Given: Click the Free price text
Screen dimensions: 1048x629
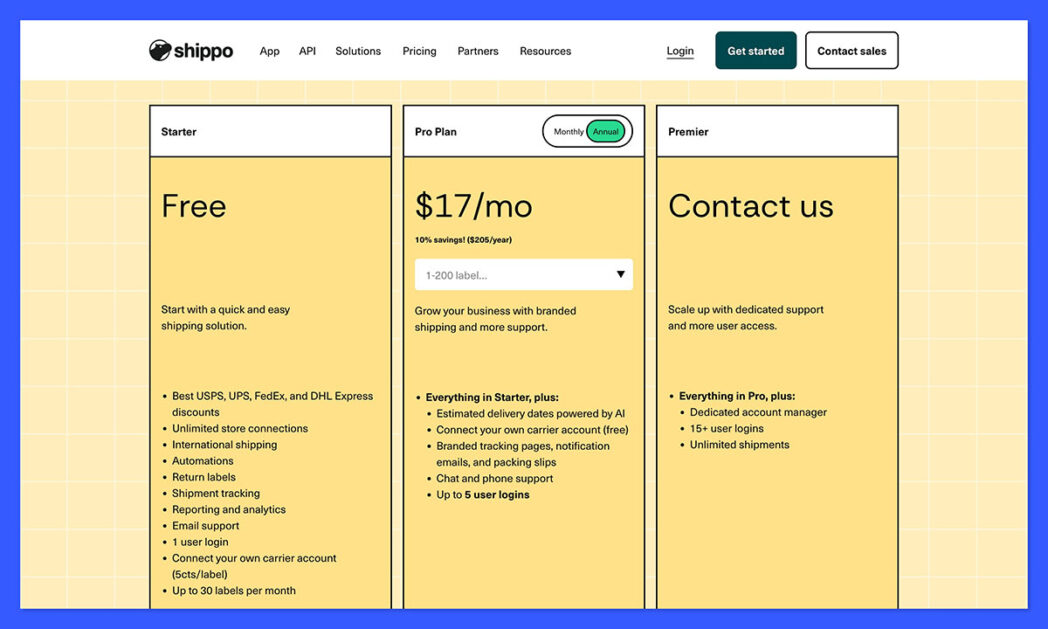Looking at the screenshot, I should (x=193, y=206).
